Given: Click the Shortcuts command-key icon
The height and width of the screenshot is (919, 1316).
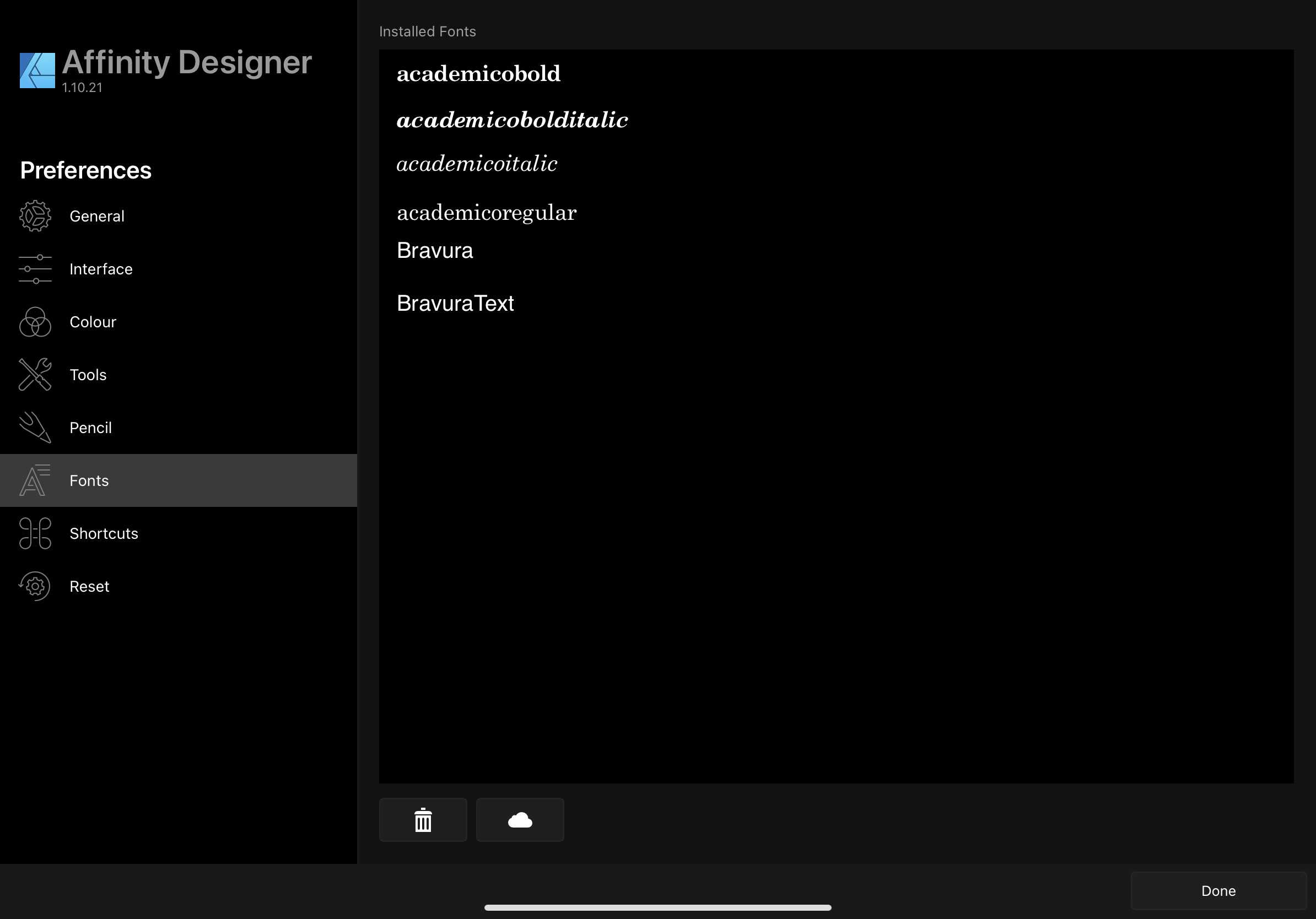Looking at the screenshot, I should [x=35, y=533].
